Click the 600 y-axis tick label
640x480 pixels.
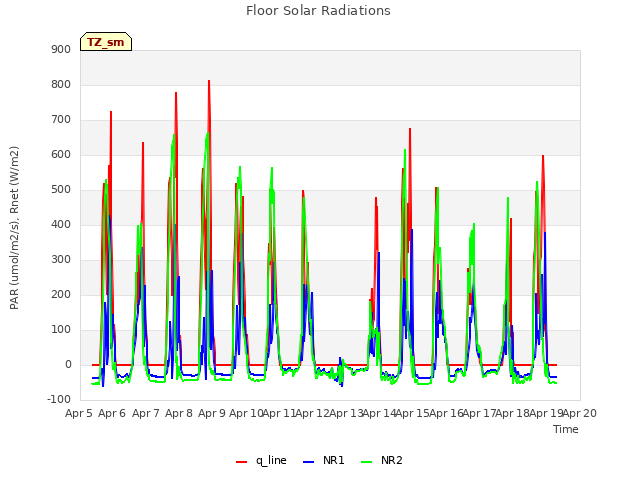coord(61,155)
